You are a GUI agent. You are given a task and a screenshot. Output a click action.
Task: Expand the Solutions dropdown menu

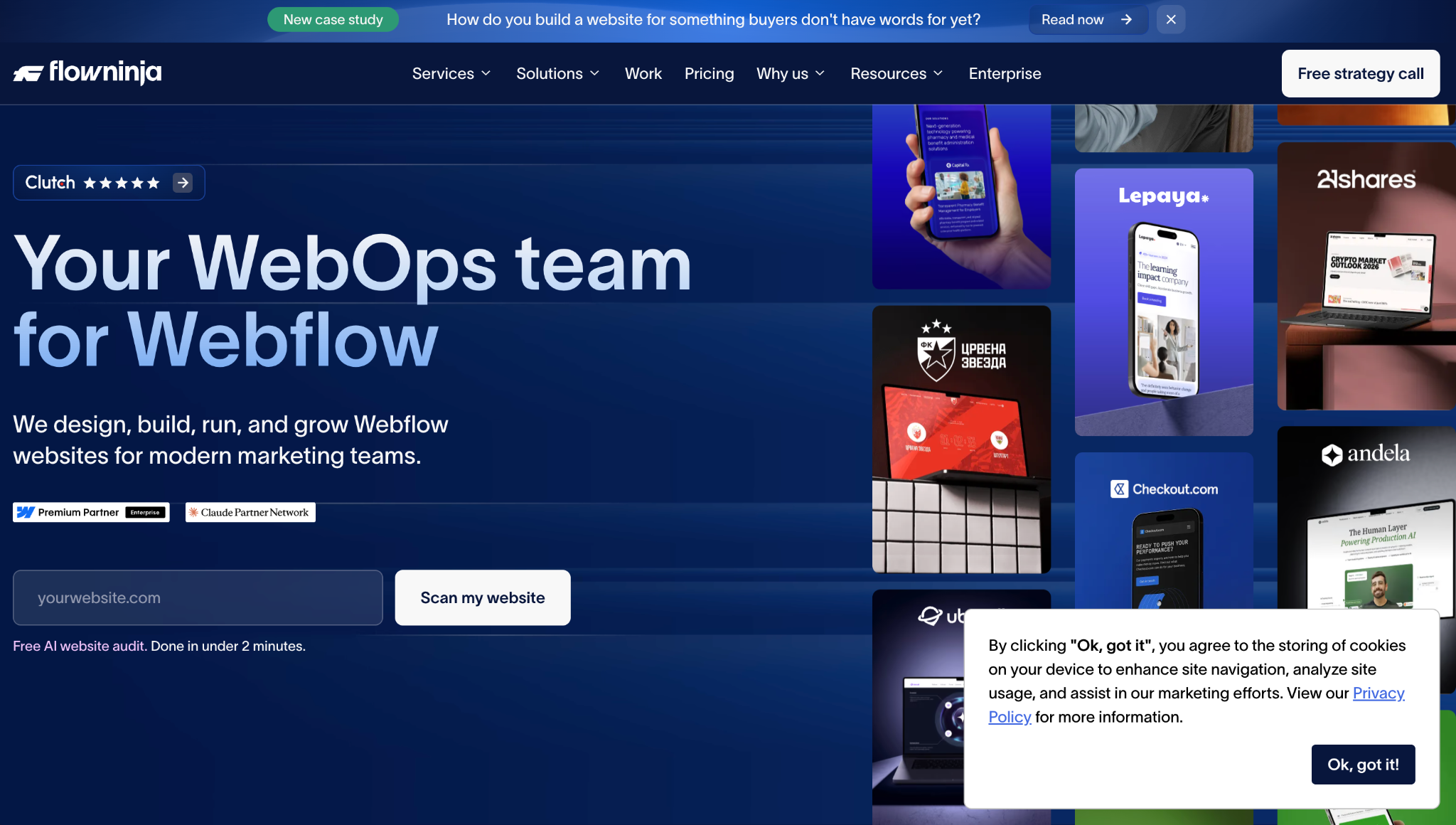(x=558, y=73)
